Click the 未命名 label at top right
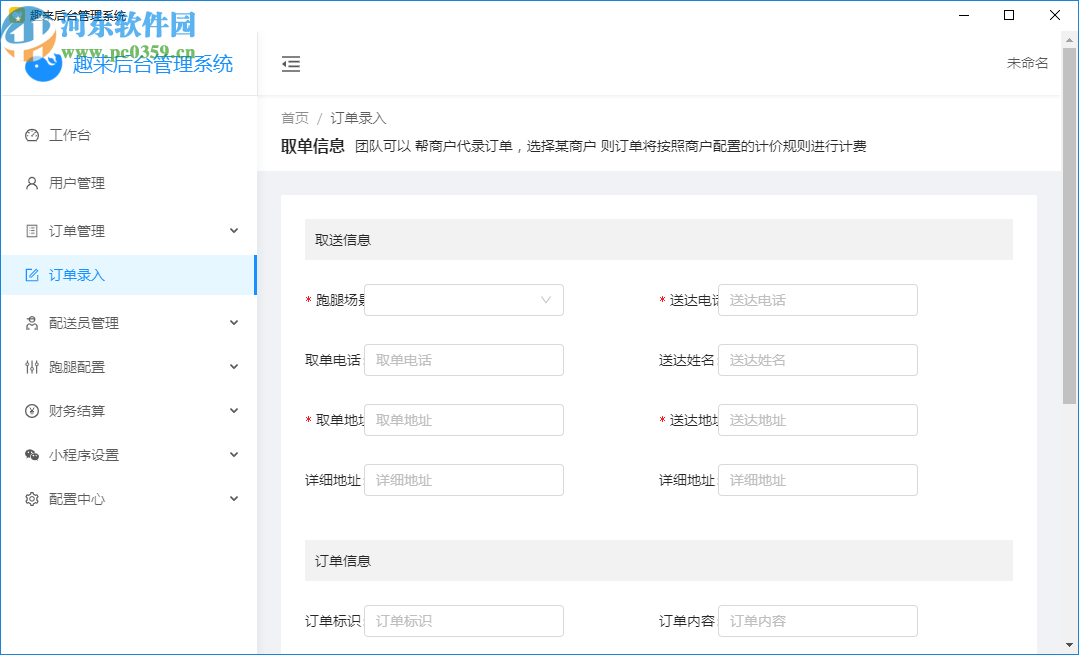 (1027, 62)
